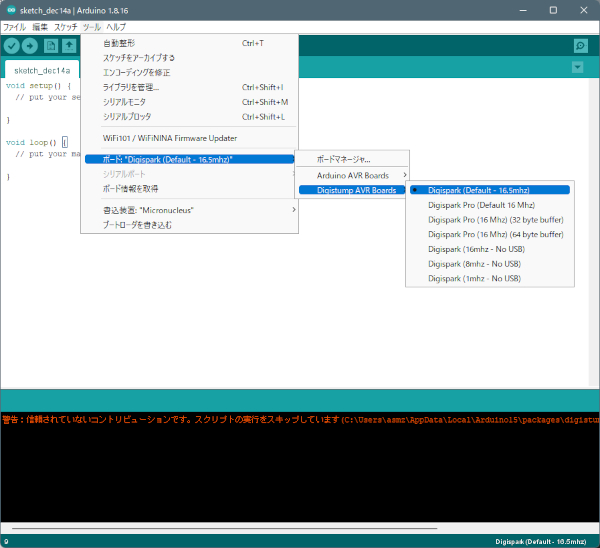
Task: Choose ボード情報を取得 menu entry
Action: (x=189, y=189)
